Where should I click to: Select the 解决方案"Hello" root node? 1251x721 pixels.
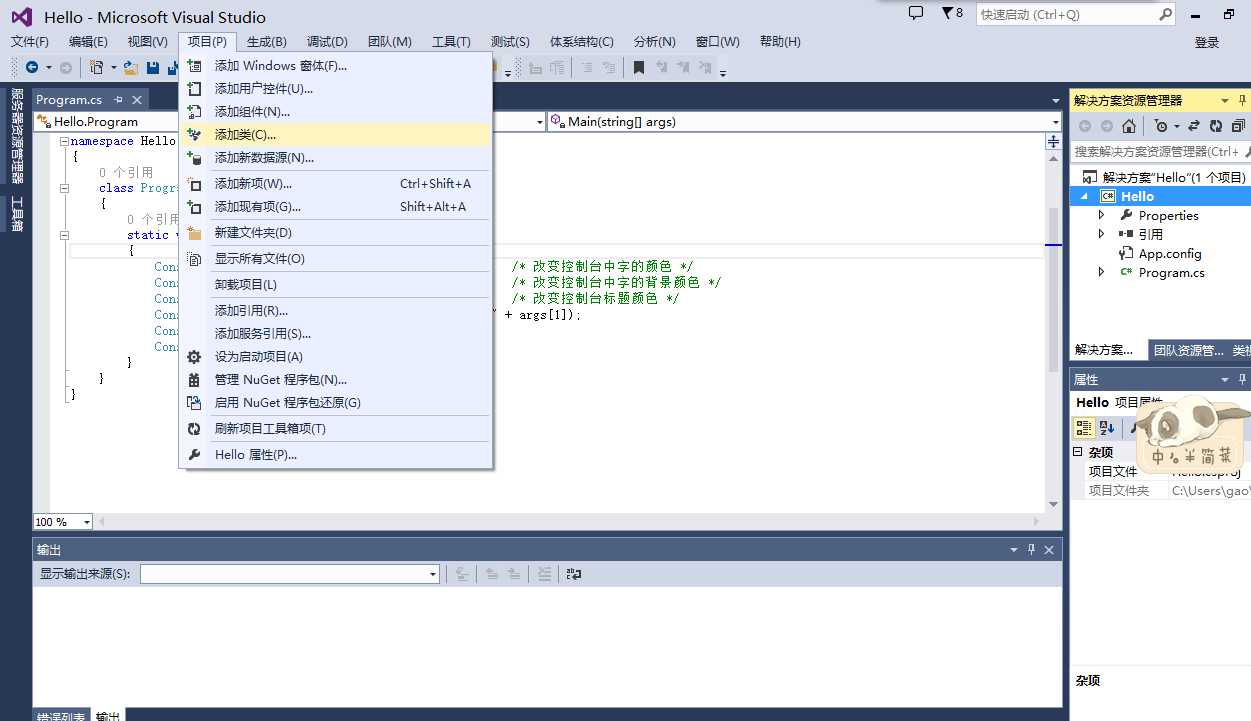coord(1174,177)
